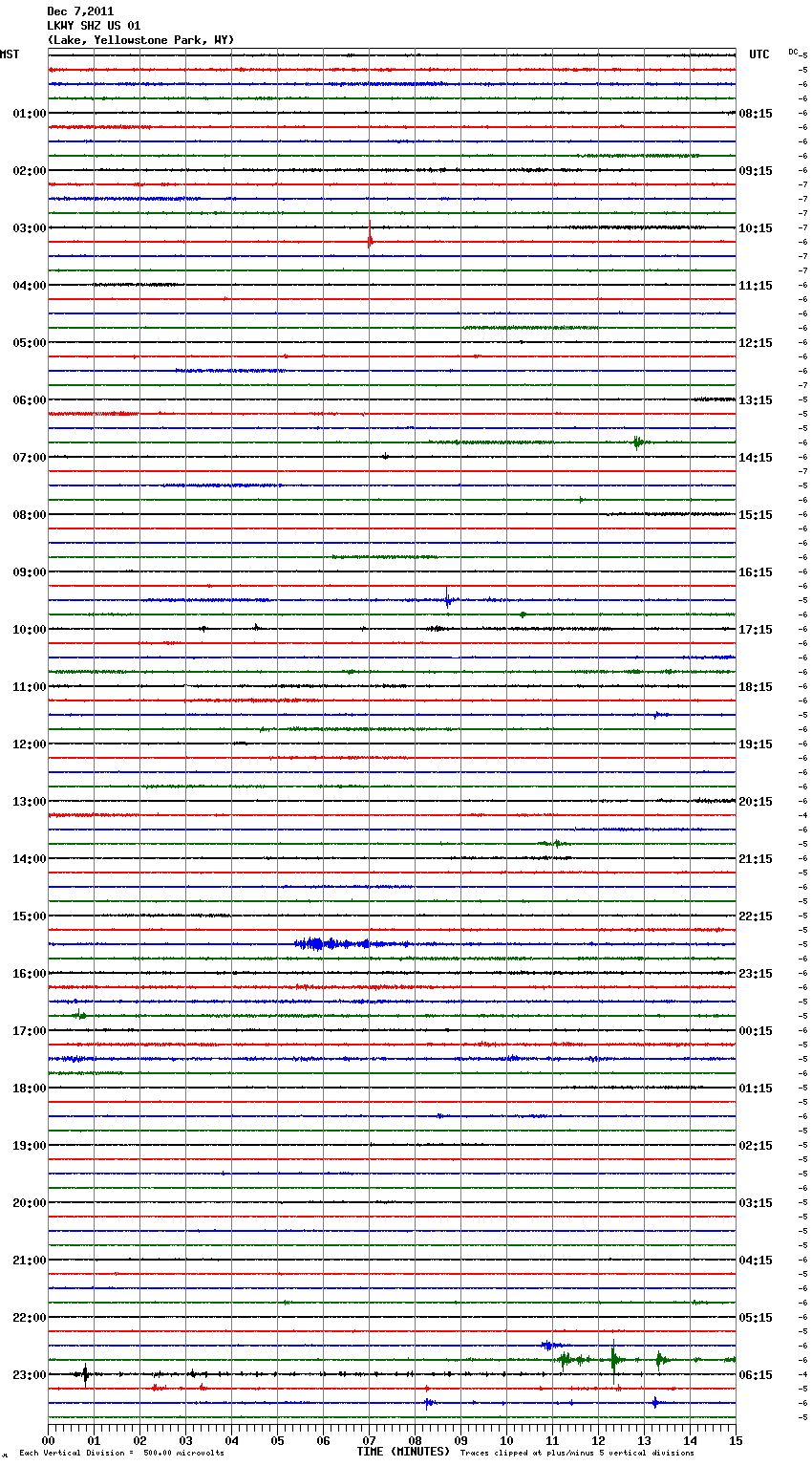Select the MST time label '14:00'

(x=30, y=859)
